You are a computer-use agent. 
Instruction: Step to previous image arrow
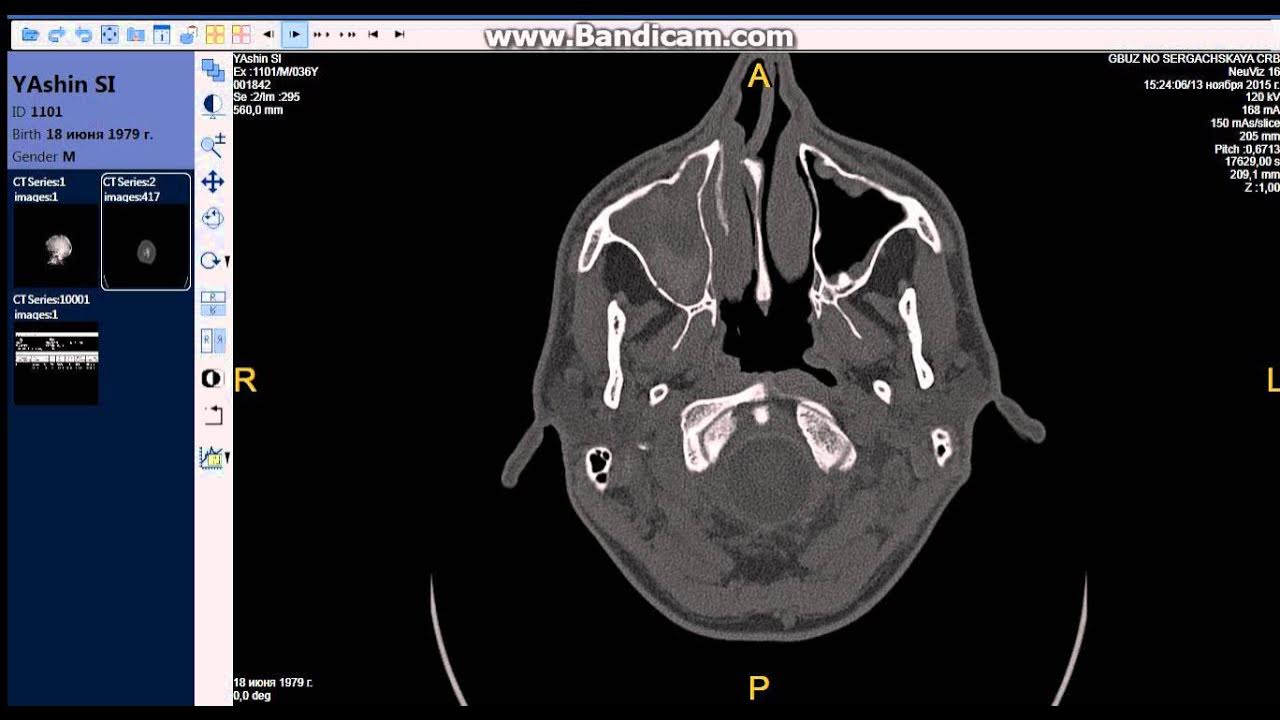pos(268,35)
